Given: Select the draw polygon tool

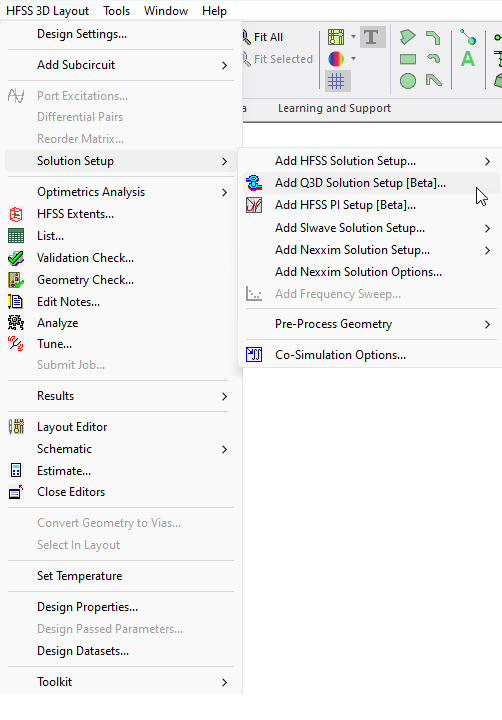Looking at the screenshot, I should [x=407, y=37].
